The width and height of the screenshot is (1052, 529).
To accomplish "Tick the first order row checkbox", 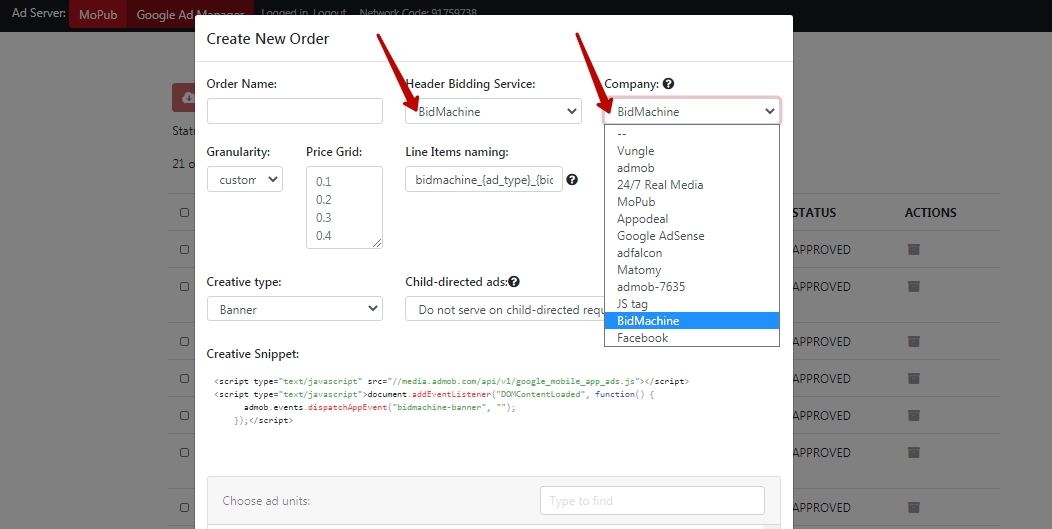I will [x=185, y=249].
